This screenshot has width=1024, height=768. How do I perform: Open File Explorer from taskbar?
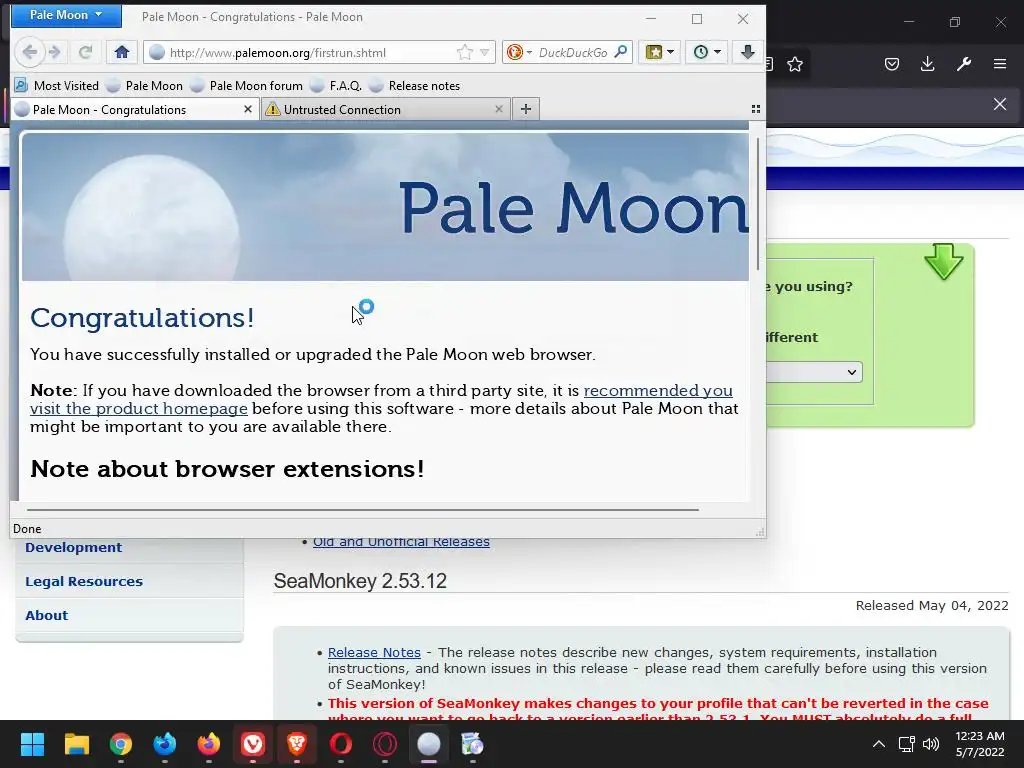pyautogui.click(x=76, y=744)
